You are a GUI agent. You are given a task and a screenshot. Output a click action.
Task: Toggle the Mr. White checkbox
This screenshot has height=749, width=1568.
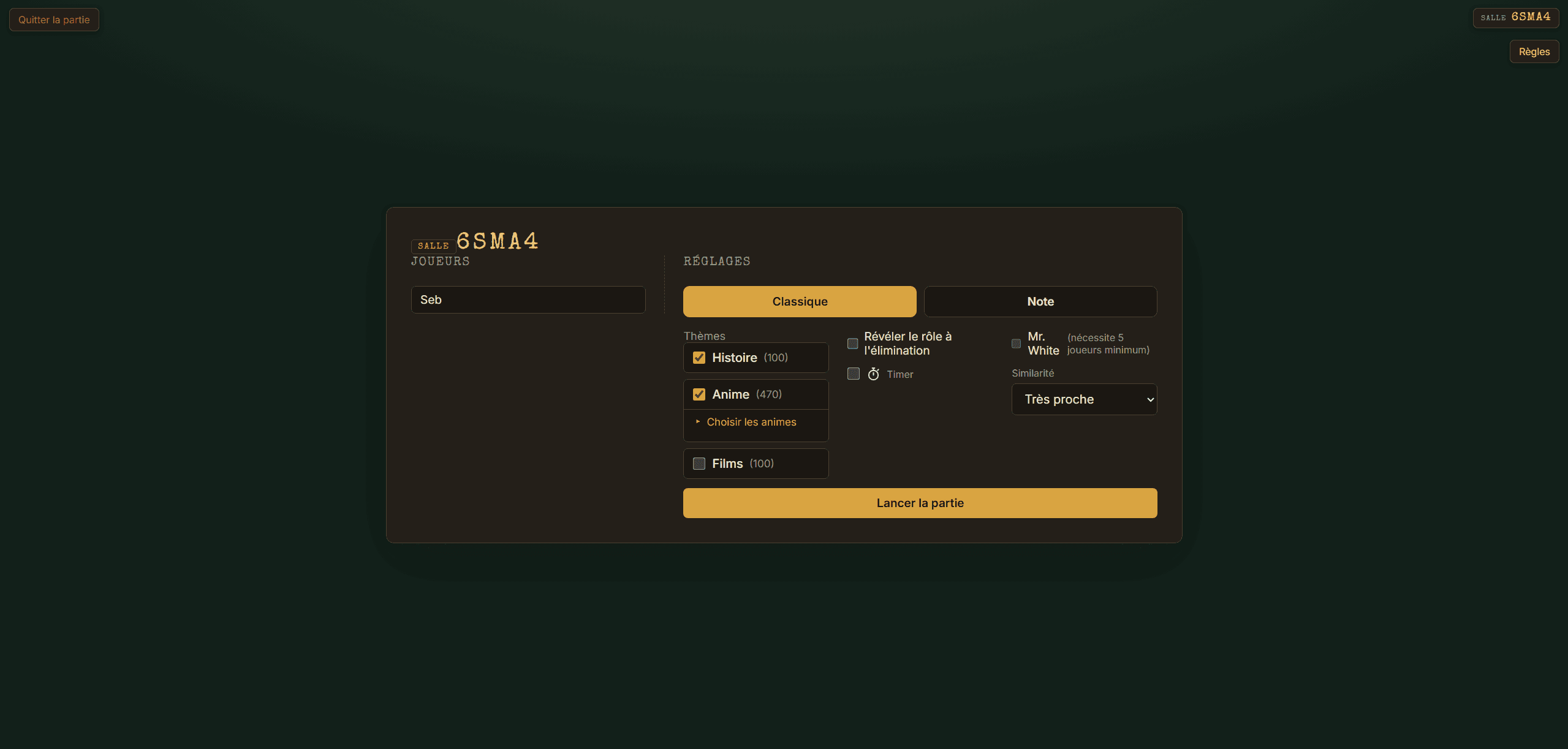(x=1016, y=344)
